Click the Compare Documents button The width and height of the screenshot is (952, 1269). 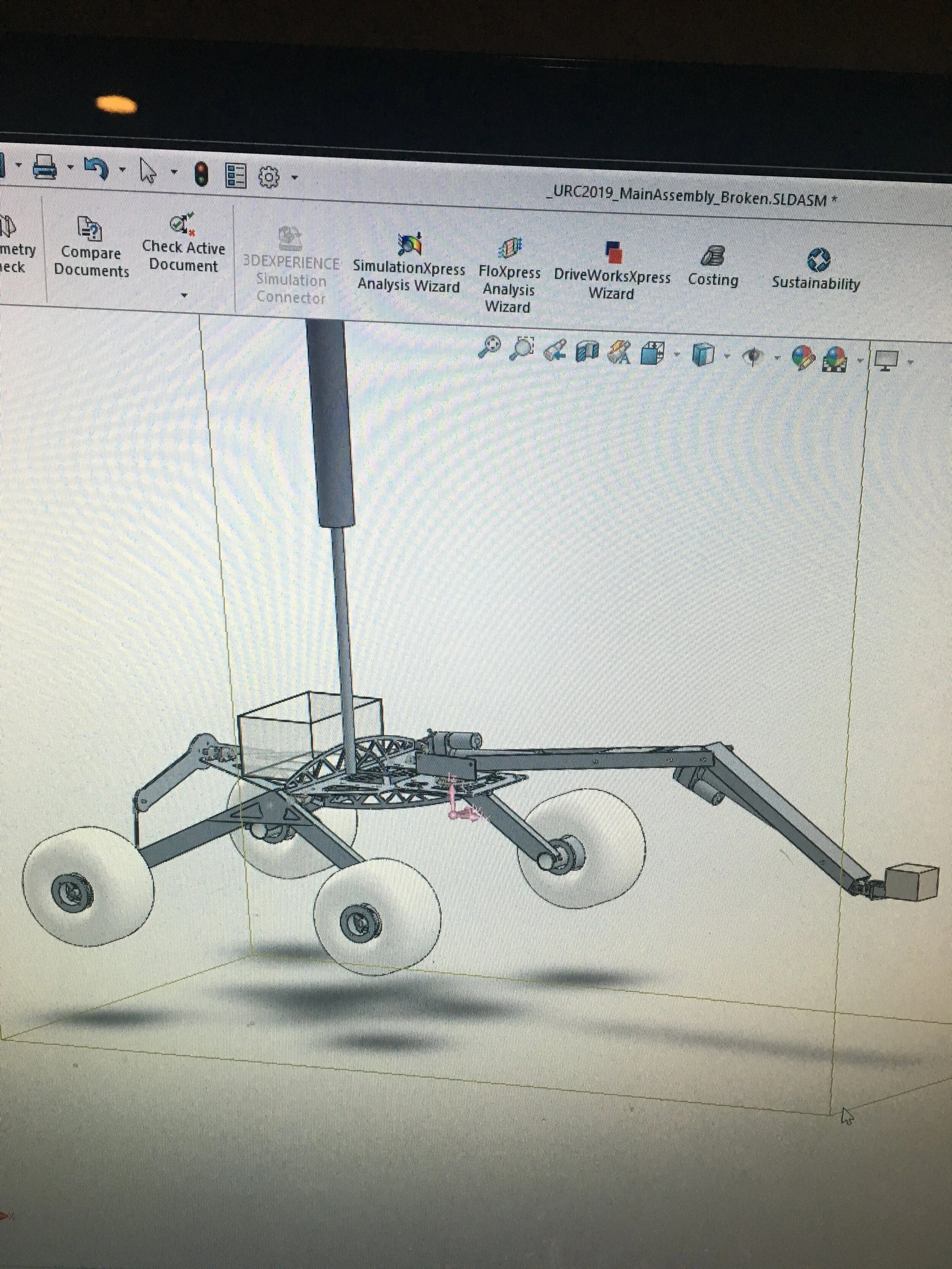click(x=91, y=247)
